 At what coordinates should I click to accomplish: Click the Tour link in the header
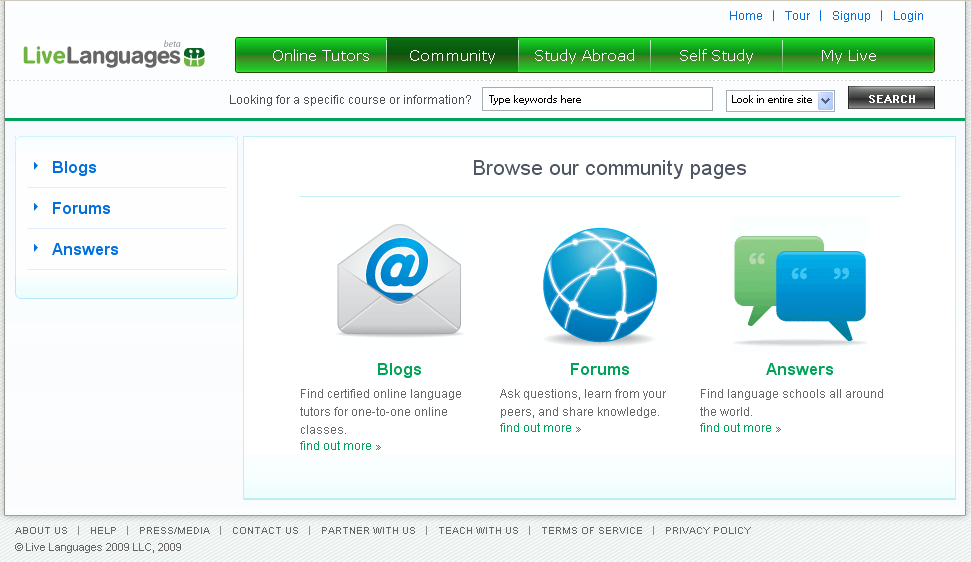pos(797,16)
